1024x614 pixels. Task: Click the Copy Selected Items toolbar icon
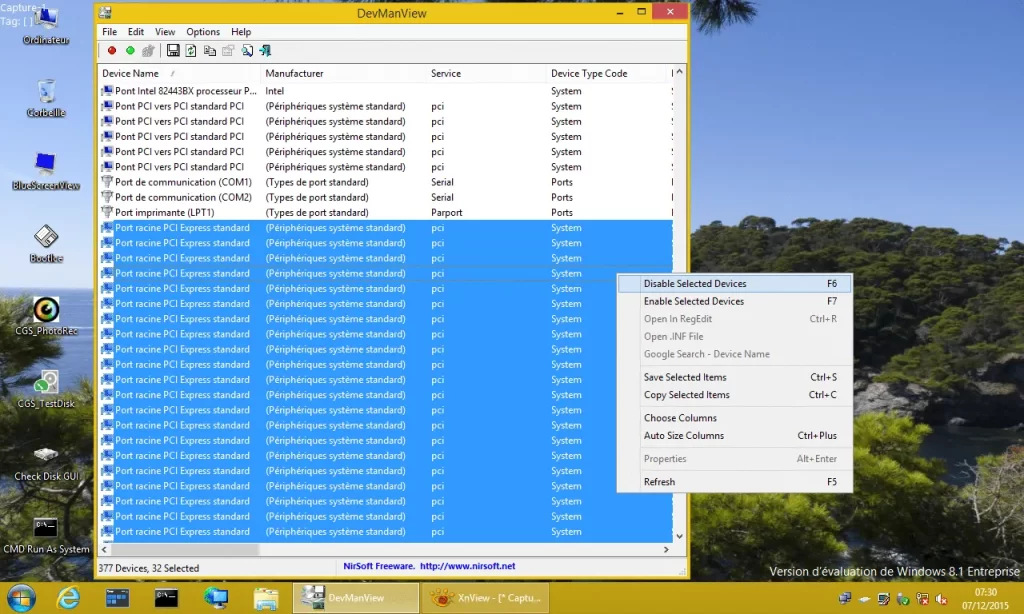coord(210,50)
